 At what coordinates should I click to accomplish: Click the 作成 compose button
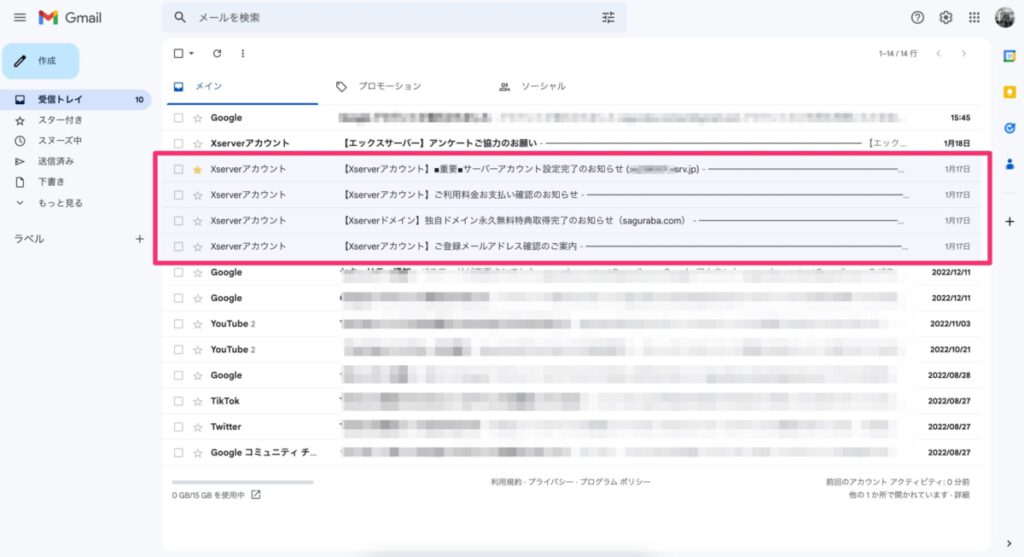[40, 61]
